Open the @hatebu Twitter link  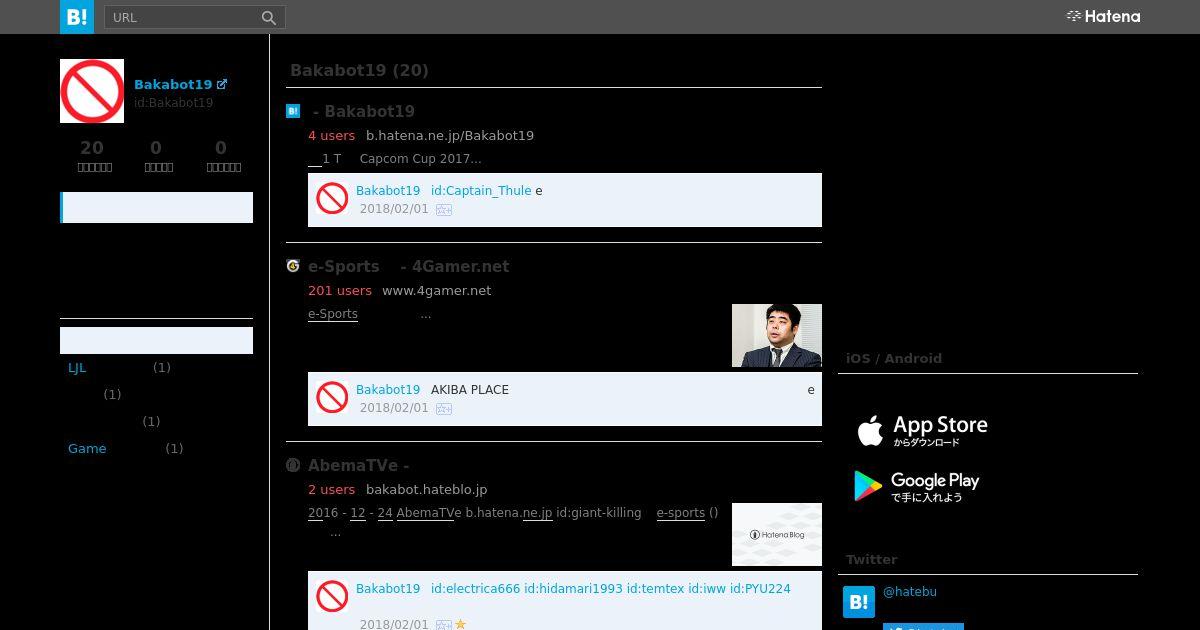coord(910,591)
